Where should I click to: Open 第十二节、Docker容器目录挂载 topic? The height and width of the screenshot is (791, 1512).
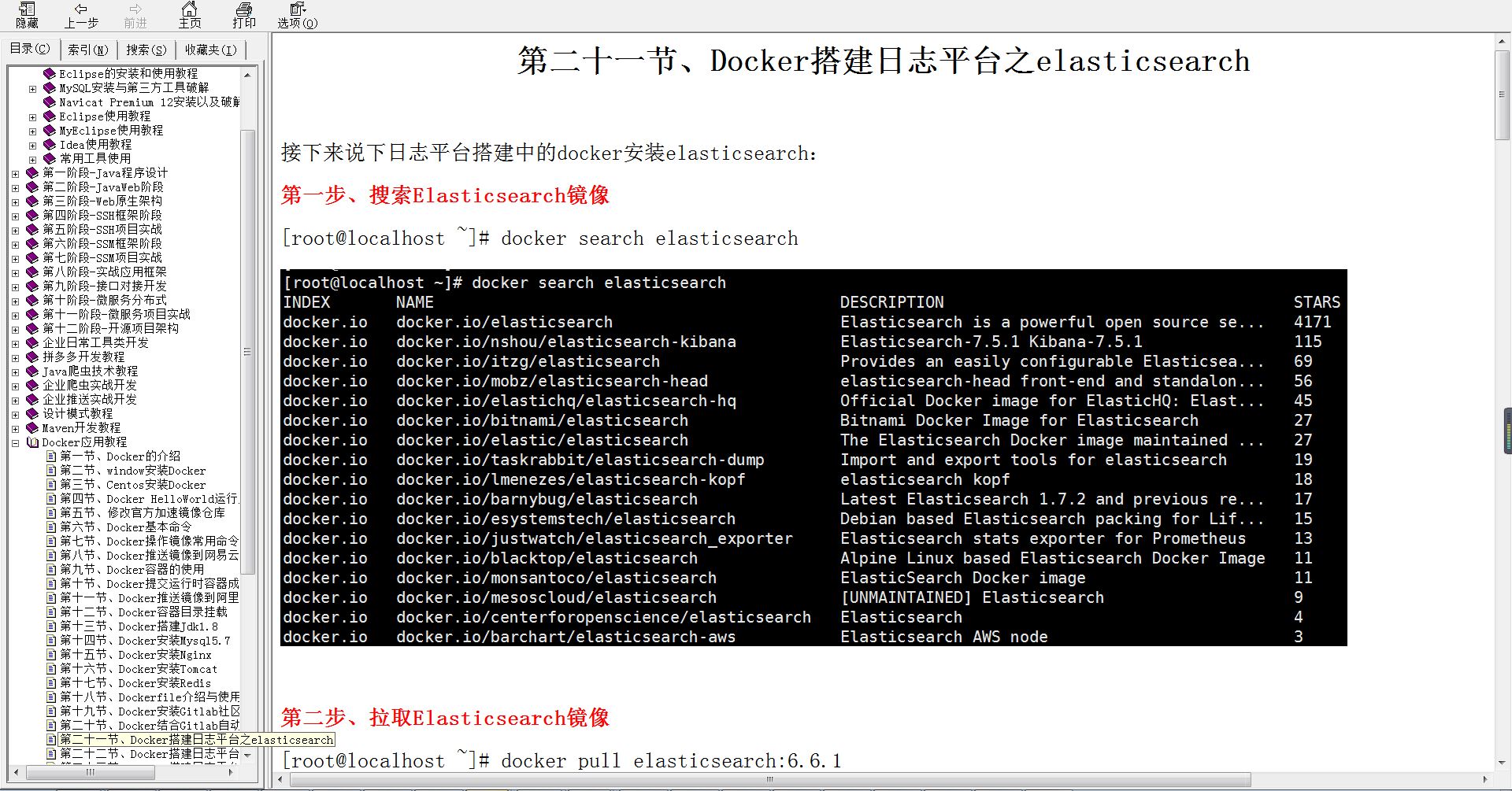tap(144, 612)
